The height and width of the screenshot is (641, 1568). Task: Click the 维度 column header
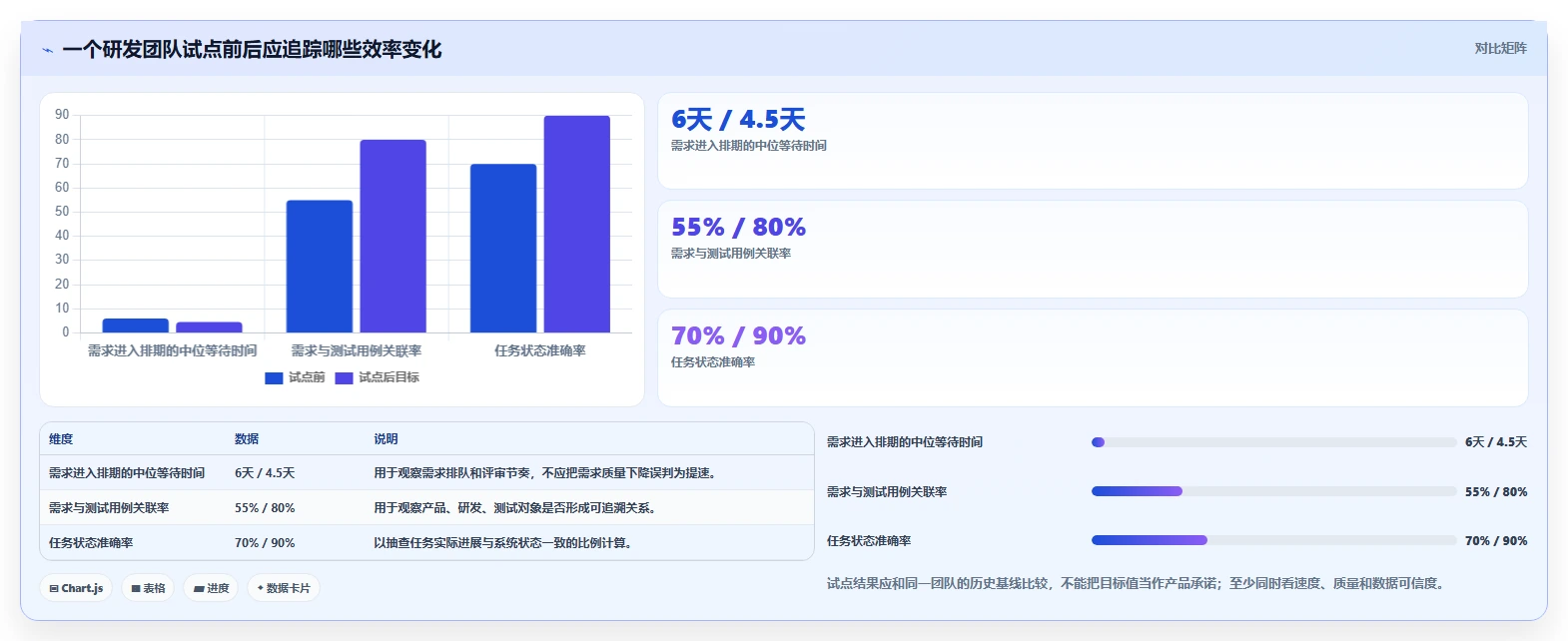(x=61, y=439)
